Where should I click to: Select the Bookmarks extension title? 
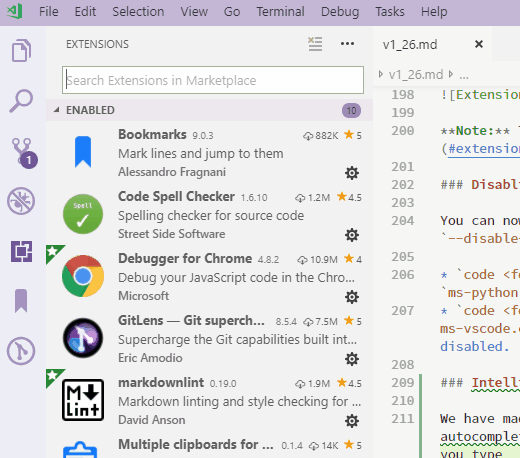(152, 134)
